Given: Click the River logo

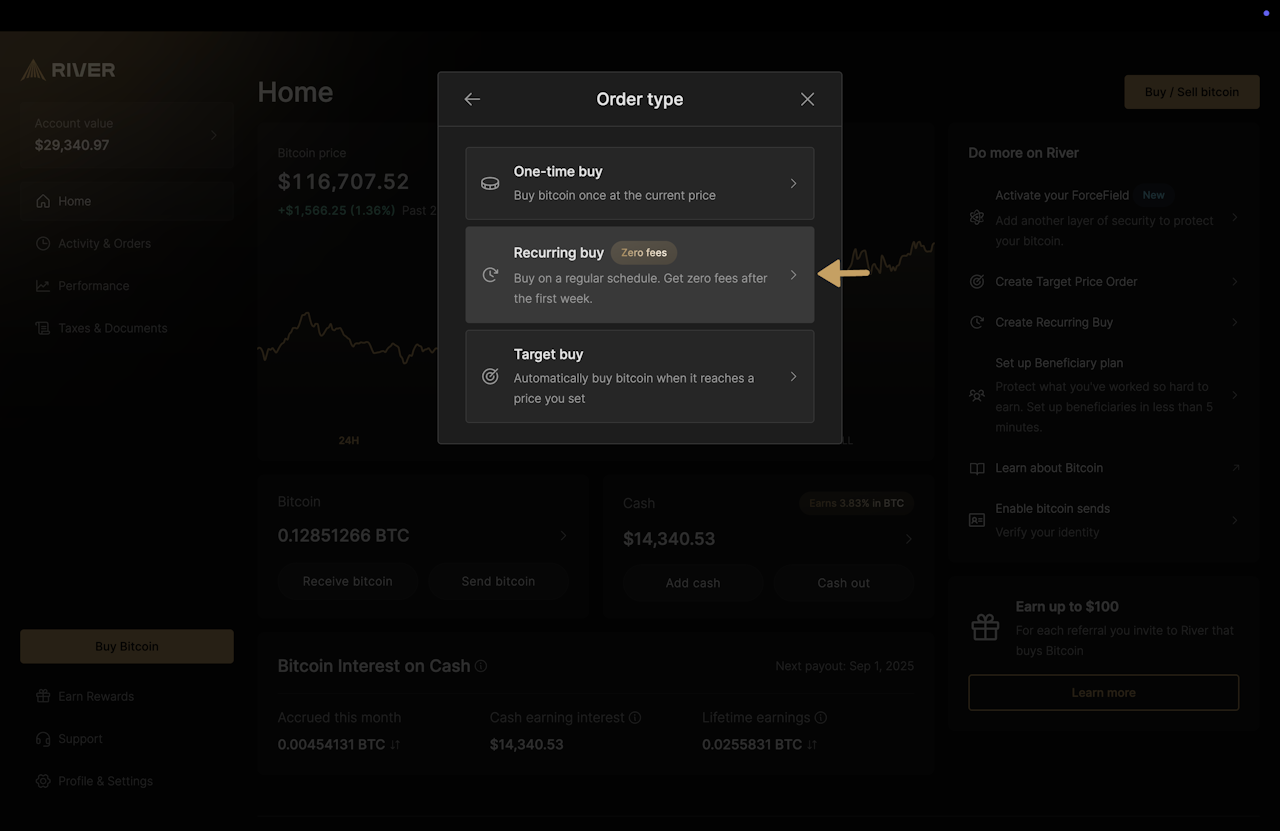Looking at the screenshot, I should 68,70.
